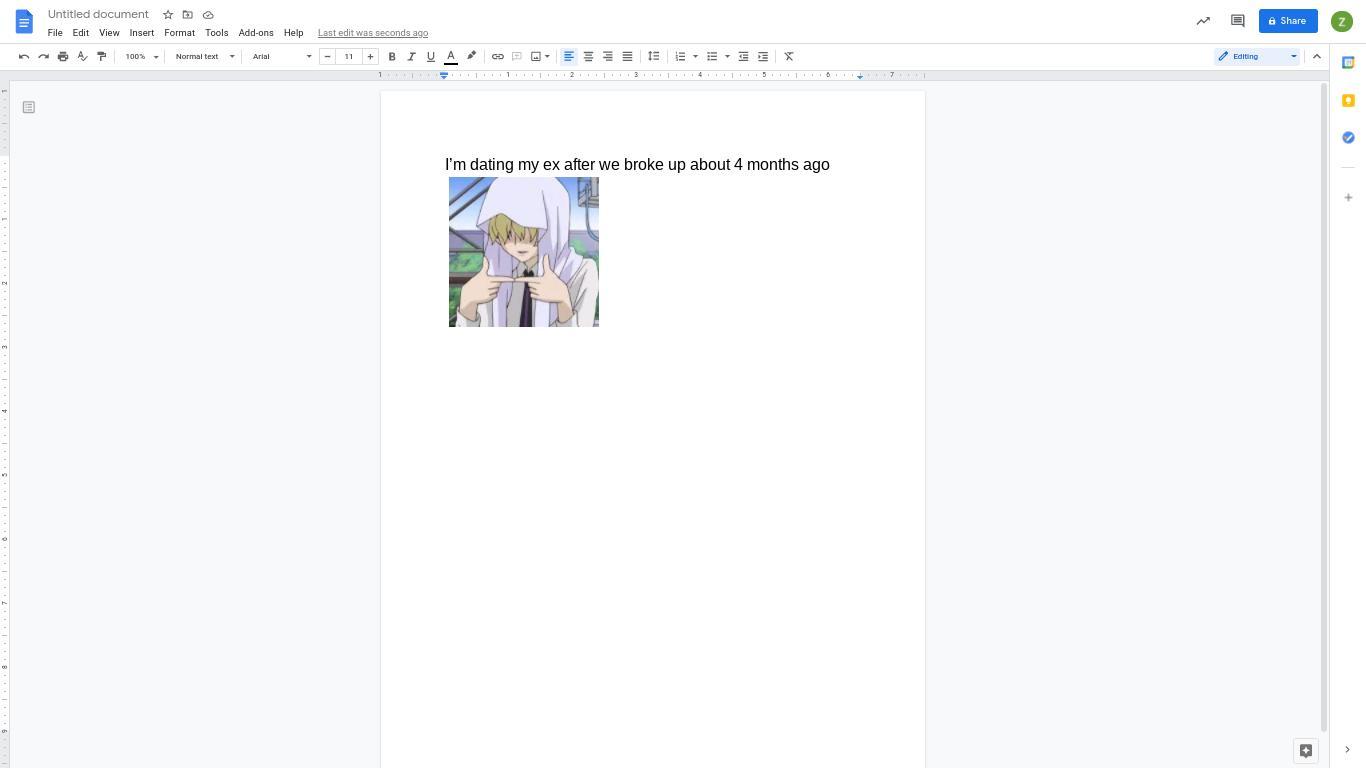Open comment history icon
This screenshot has width=1366, height=768.
(x=1237, y=21)
